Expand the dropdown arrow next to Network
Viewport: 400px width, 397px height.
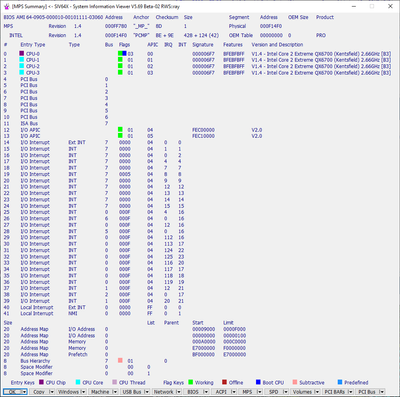click(x=178, y=392)
